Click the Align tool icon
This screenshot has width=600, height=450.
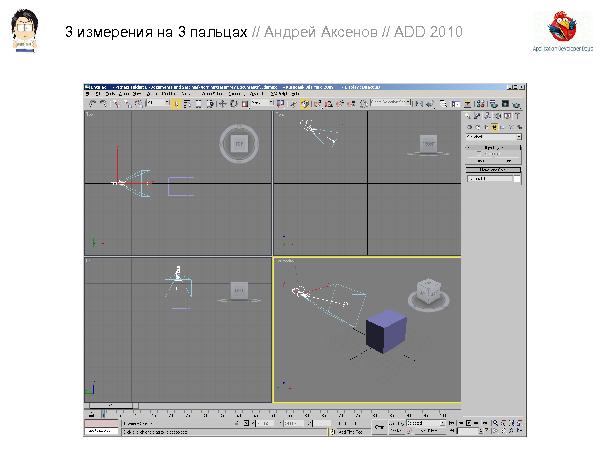pyautogui.click(x=429, y=104)
